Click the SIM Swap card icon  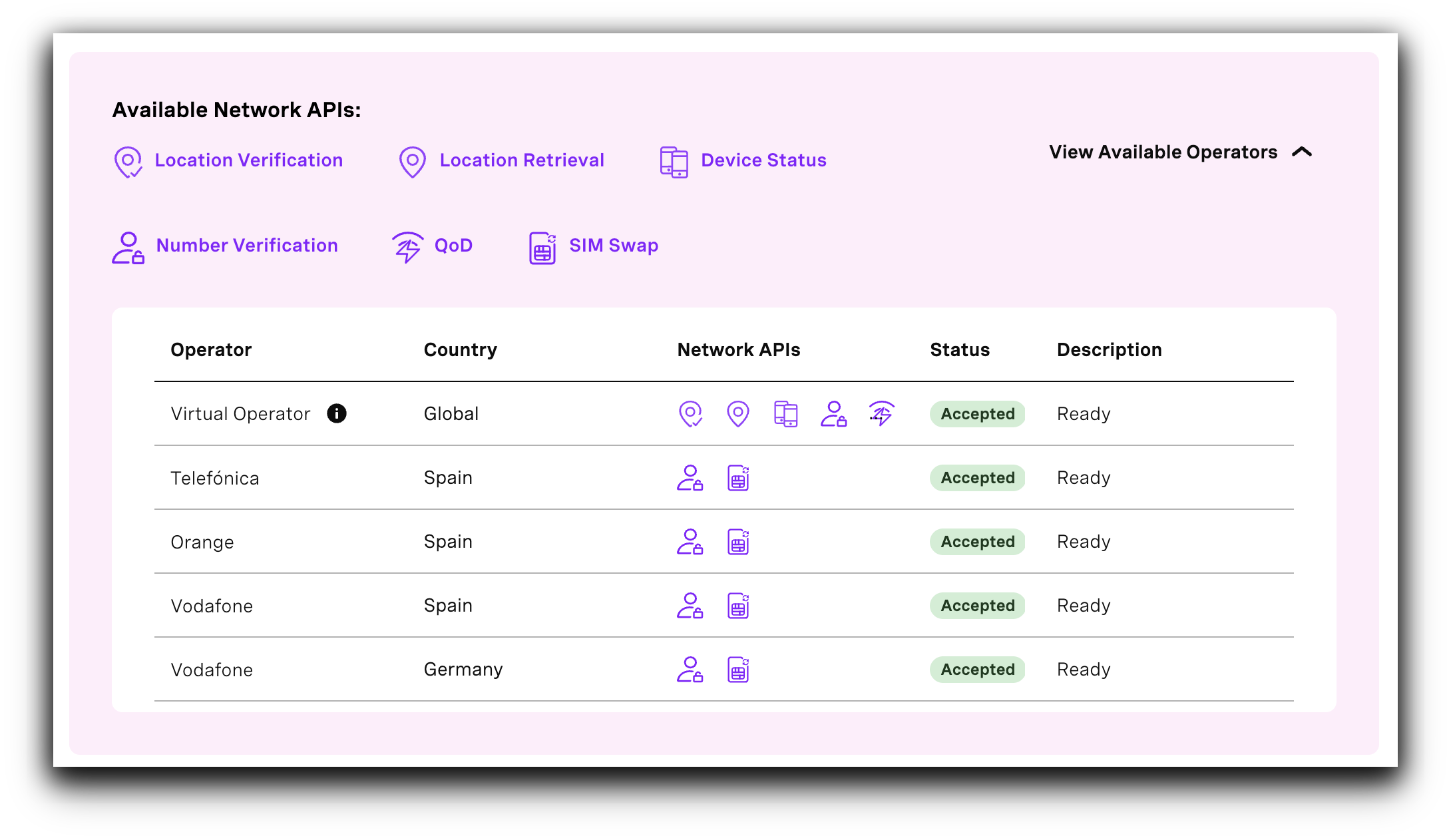pos(542,247)
